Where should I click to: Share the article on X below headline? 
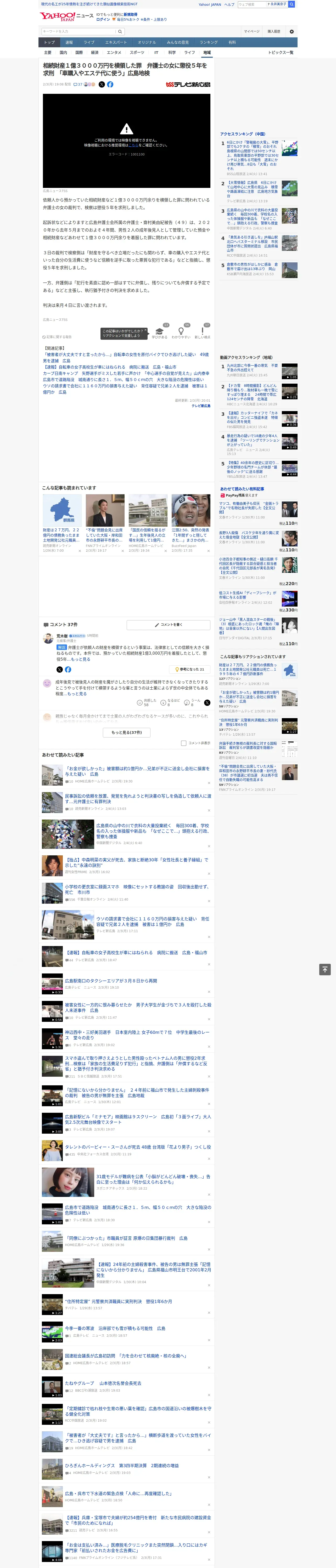[102, 85]
